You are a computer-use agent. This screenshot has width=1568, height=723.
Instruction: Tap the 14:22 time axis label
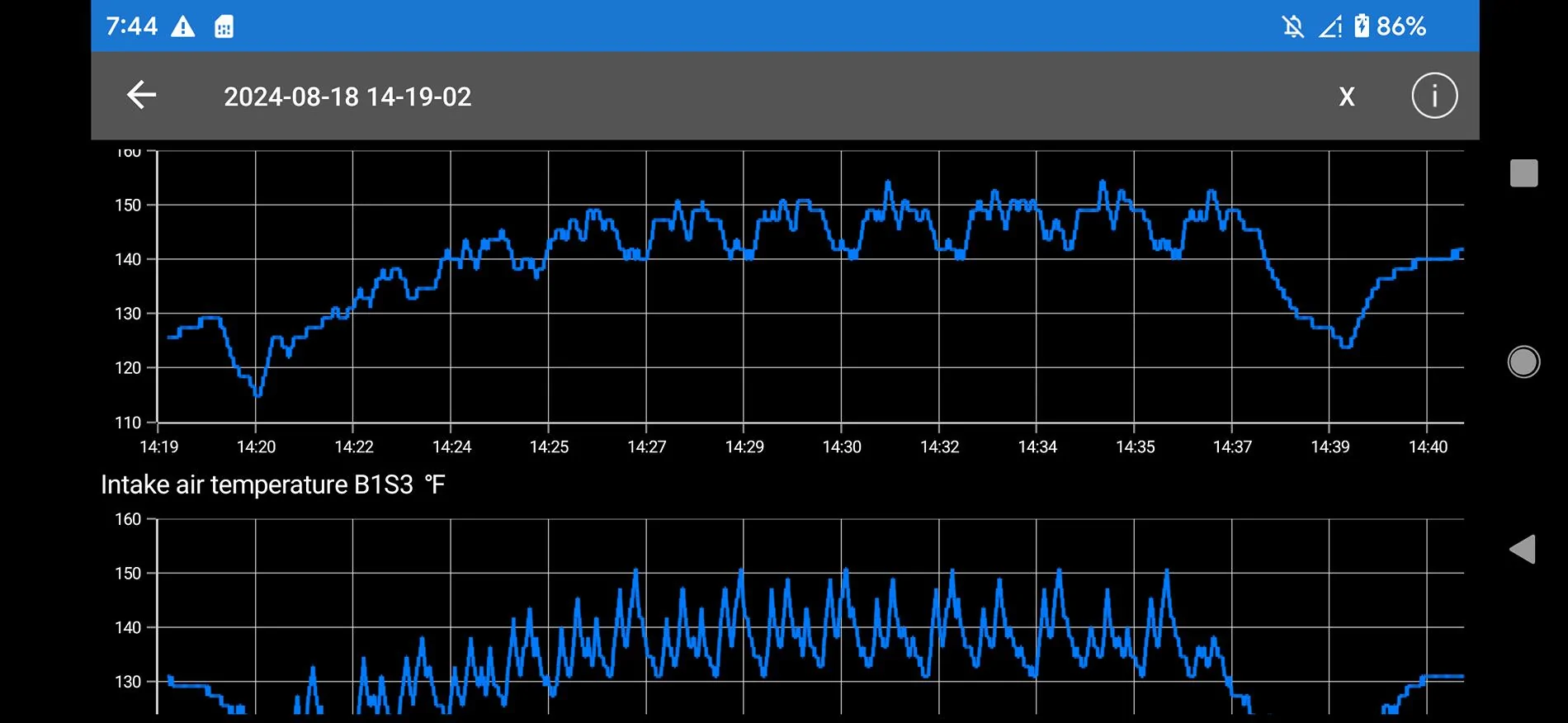(354, 447)
